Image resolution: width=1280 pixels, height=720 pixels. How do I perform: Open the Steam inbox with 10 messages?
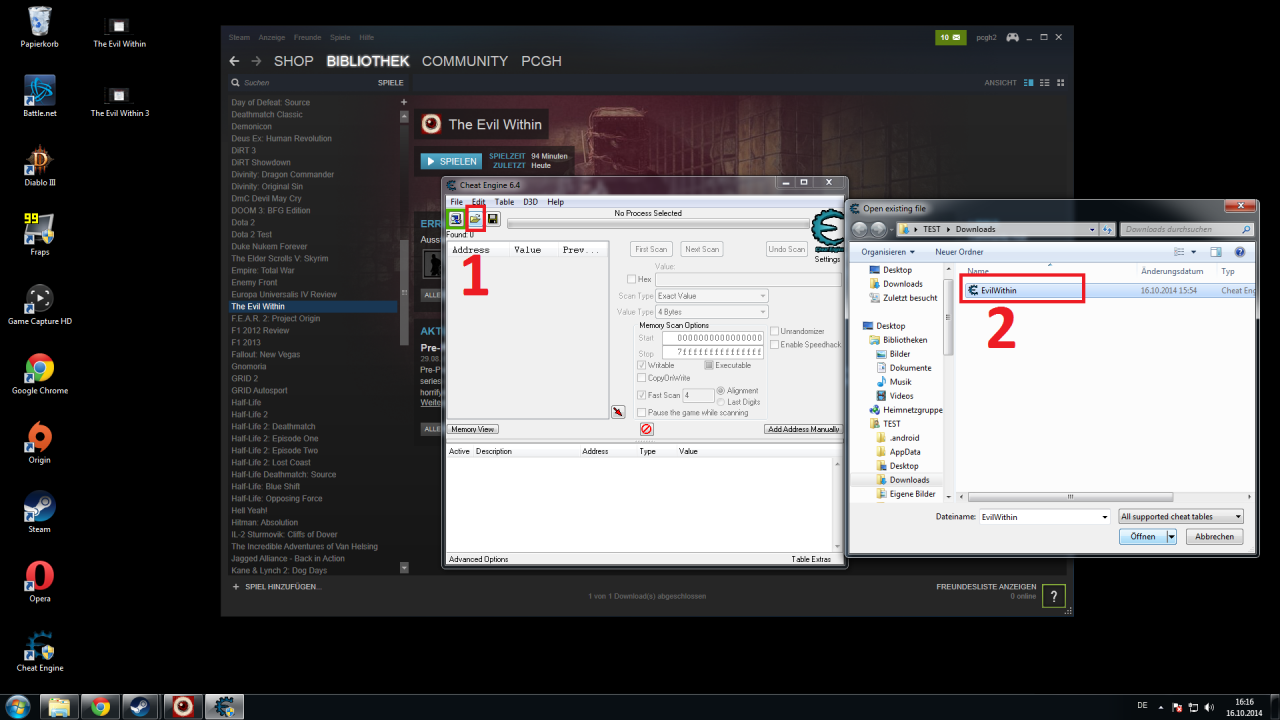(x=951, y=38)
